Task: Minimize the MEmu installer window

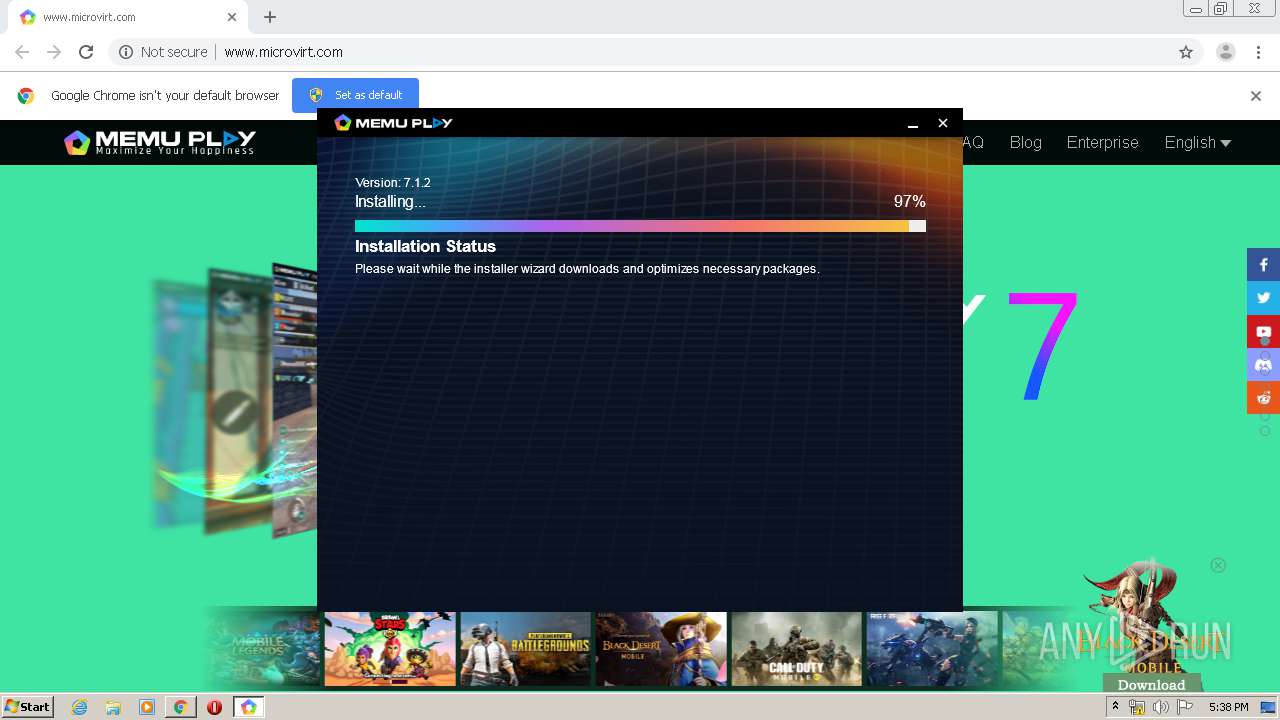Action: tap(912, 123)
